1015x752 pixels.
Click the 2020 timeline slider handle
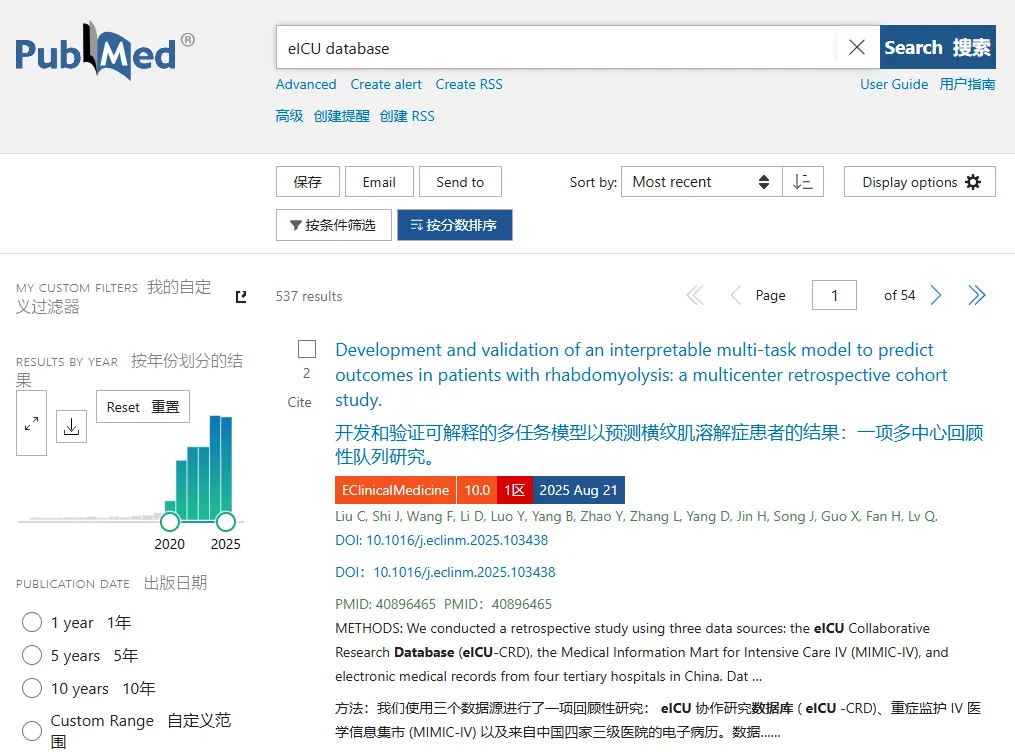[x=170, y=520]
